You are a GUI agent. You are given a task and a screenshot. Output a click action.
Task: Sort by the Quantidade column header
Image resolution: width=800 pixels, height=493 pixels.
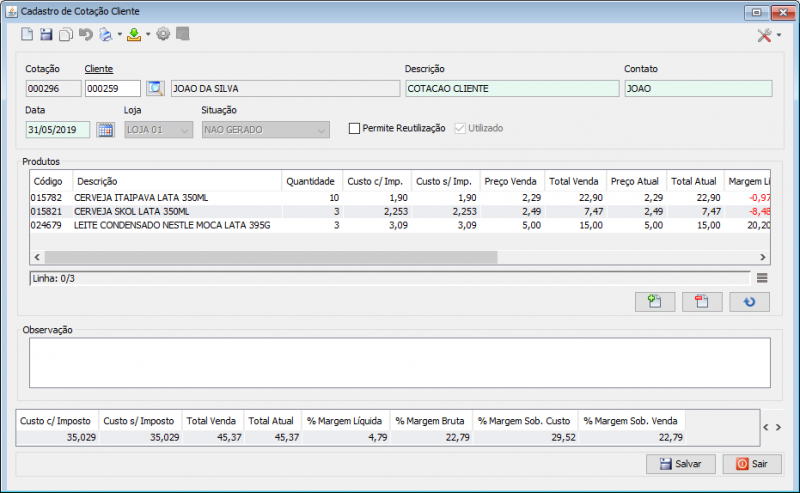click(312, 181)
